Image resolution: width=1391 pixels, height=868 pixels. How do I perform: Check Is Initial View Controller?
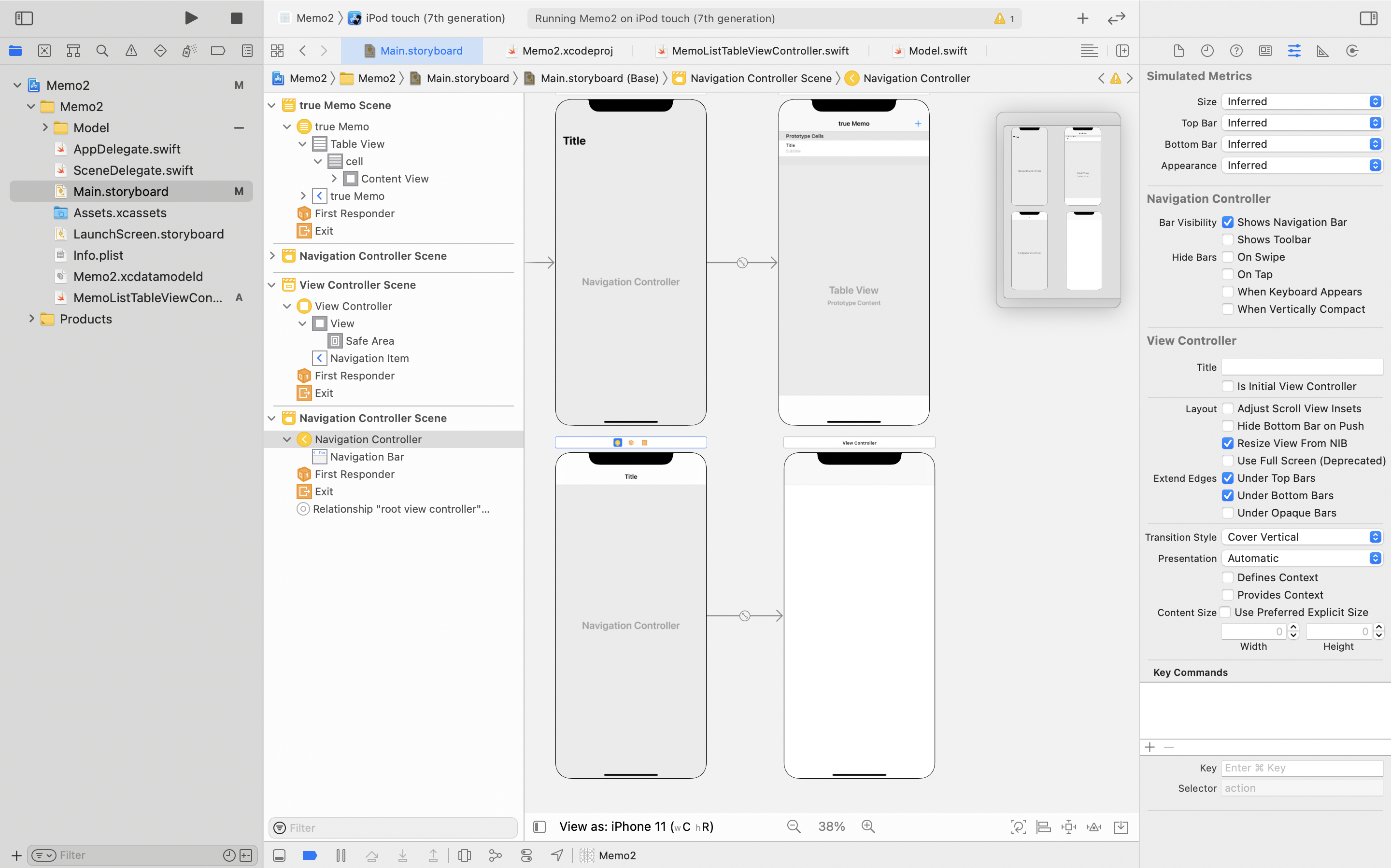click(x=1227, y=386)
